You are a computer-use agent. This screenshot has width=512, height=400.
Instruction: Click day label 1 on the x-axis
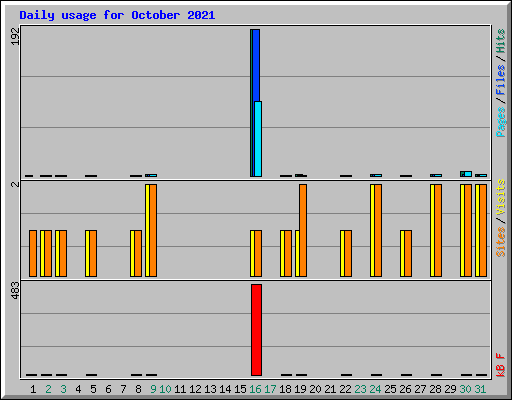[x=33, y=389]
